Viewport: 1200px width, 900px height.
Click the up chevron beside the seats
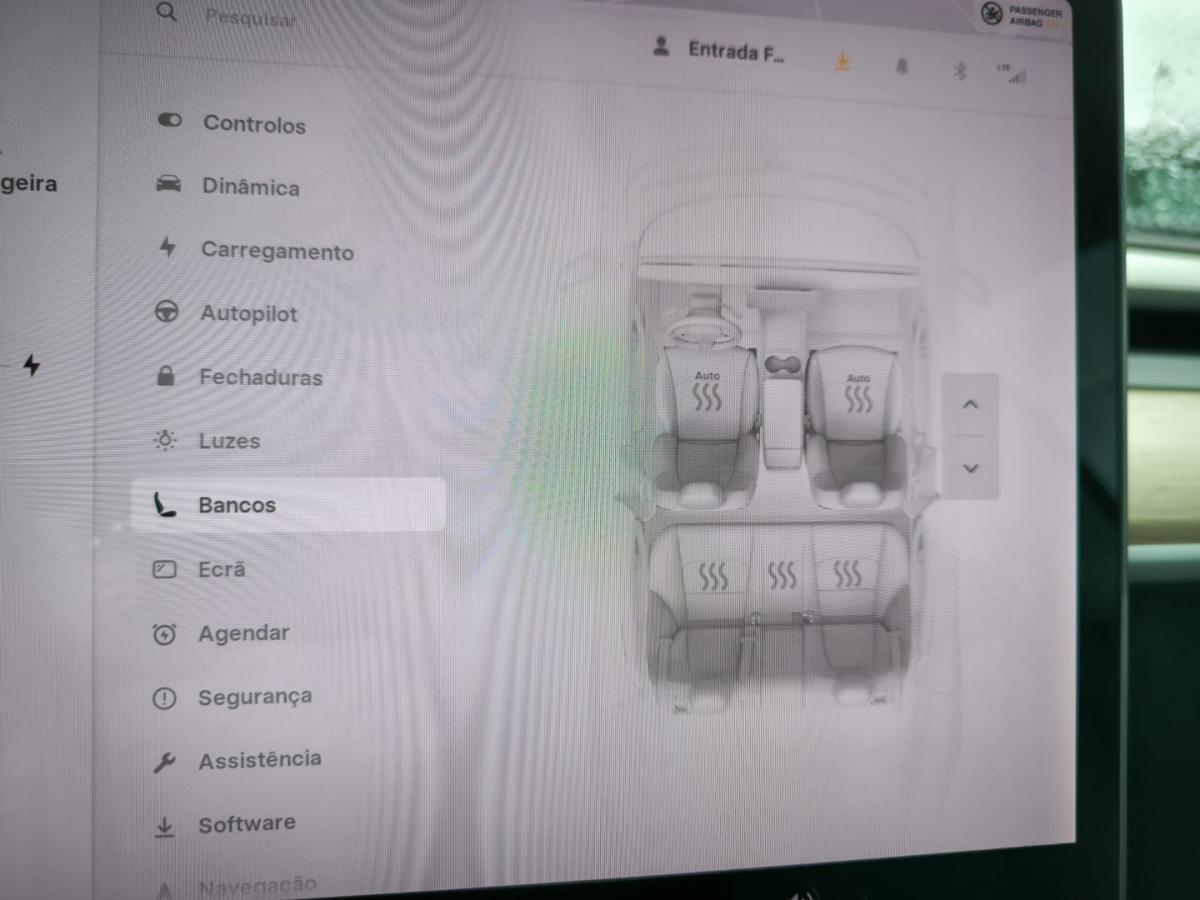pos(970,405)
